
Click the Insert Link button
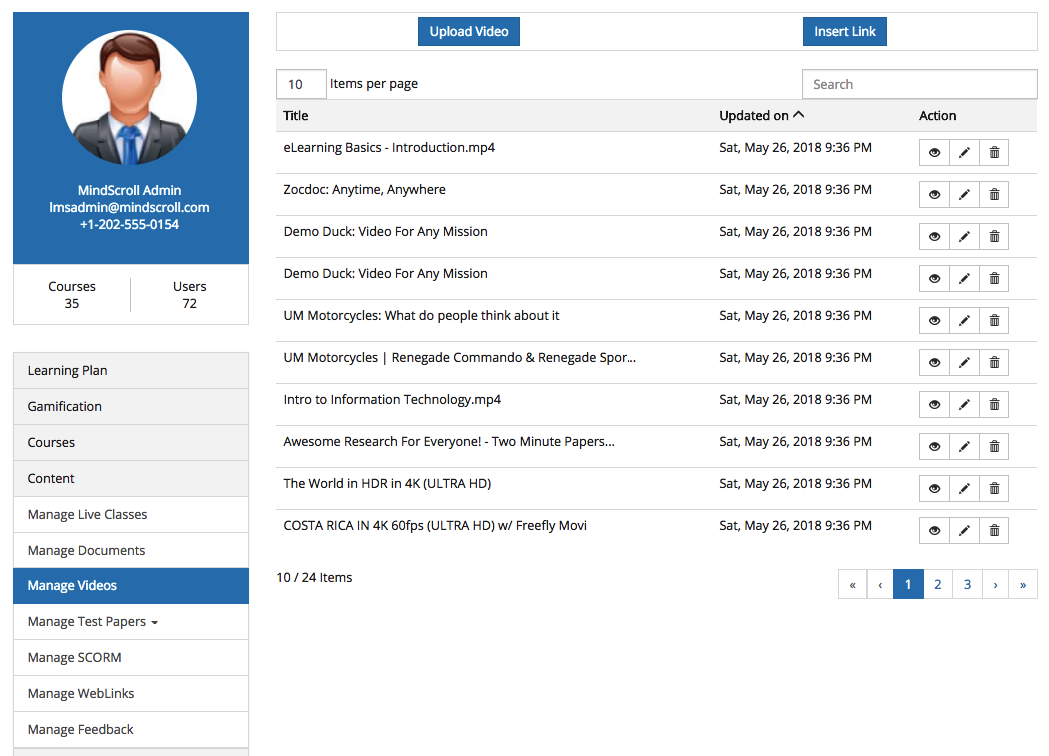coord(845,31)
